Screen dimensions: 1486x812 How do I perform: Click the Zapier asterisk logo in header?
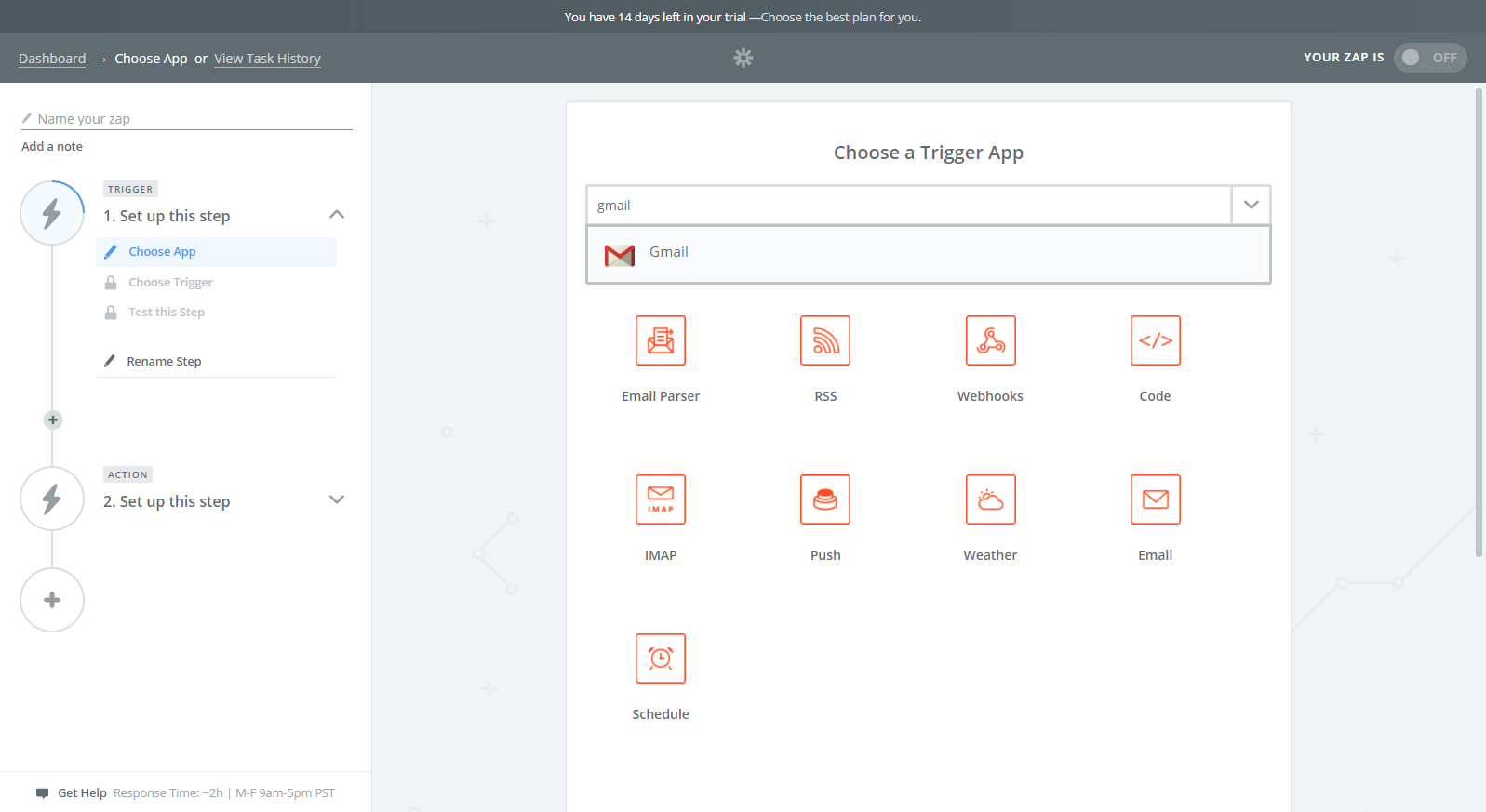click(x=743, y=58)
